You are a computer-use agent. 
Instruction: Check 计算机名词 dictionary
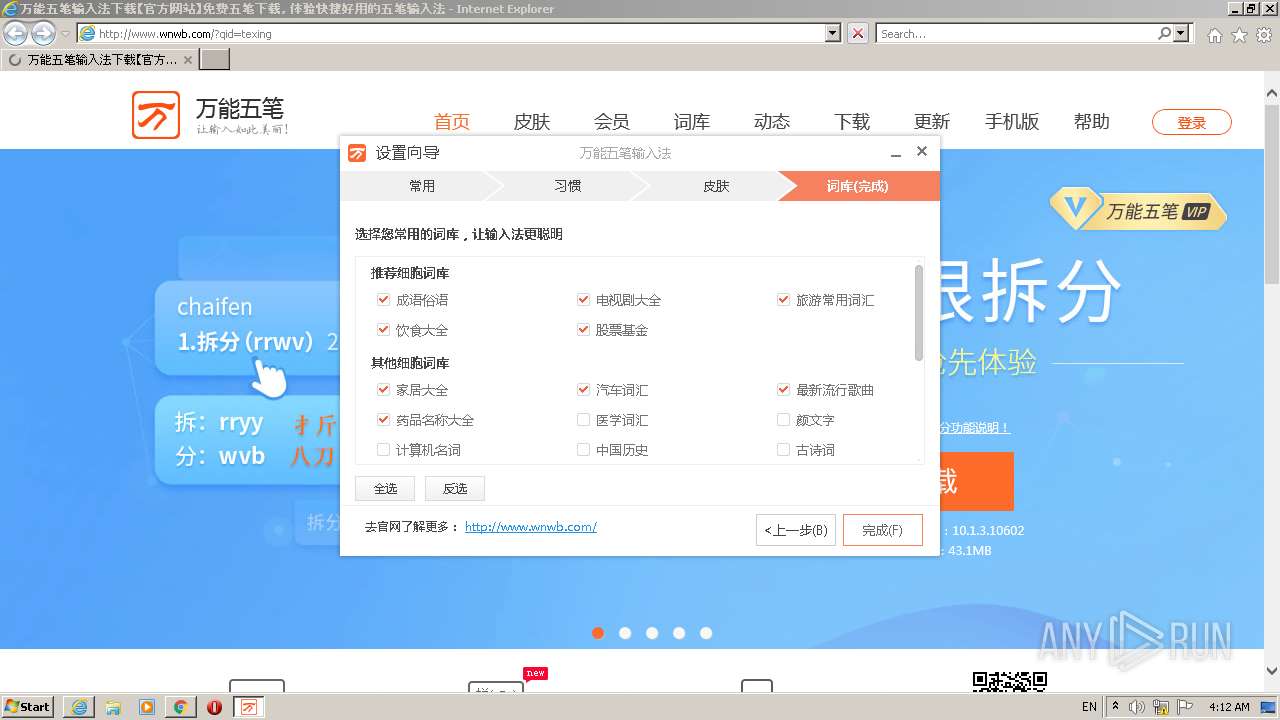(383, 450)
